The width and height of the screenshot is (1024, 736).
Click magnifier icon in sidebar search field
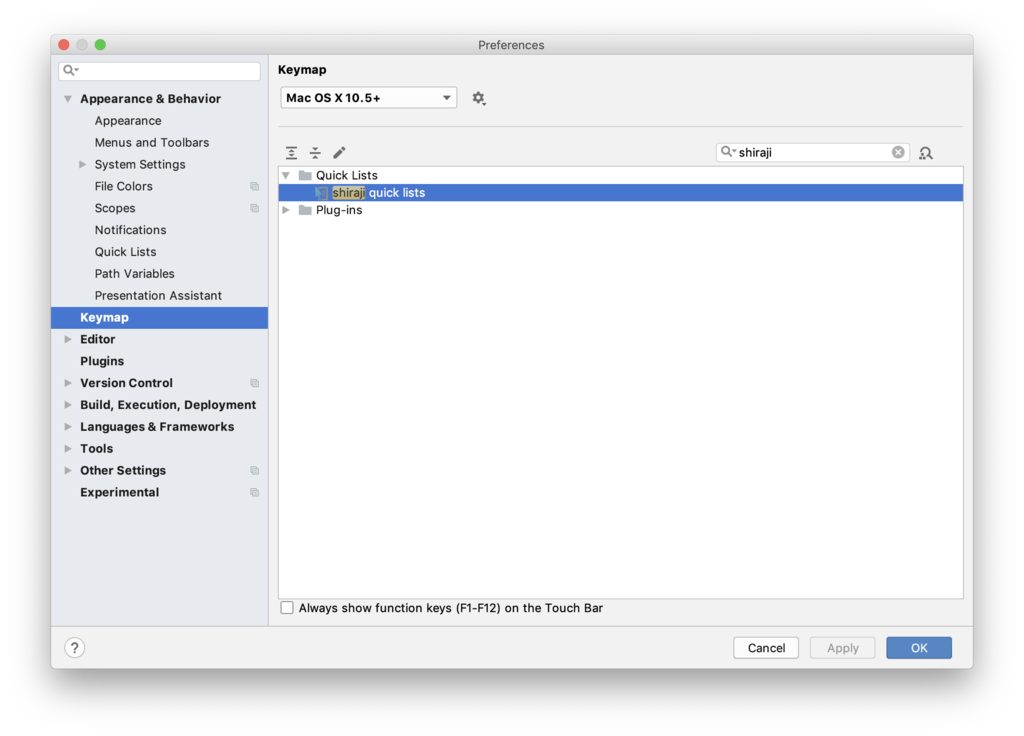[x=70, y=70]
